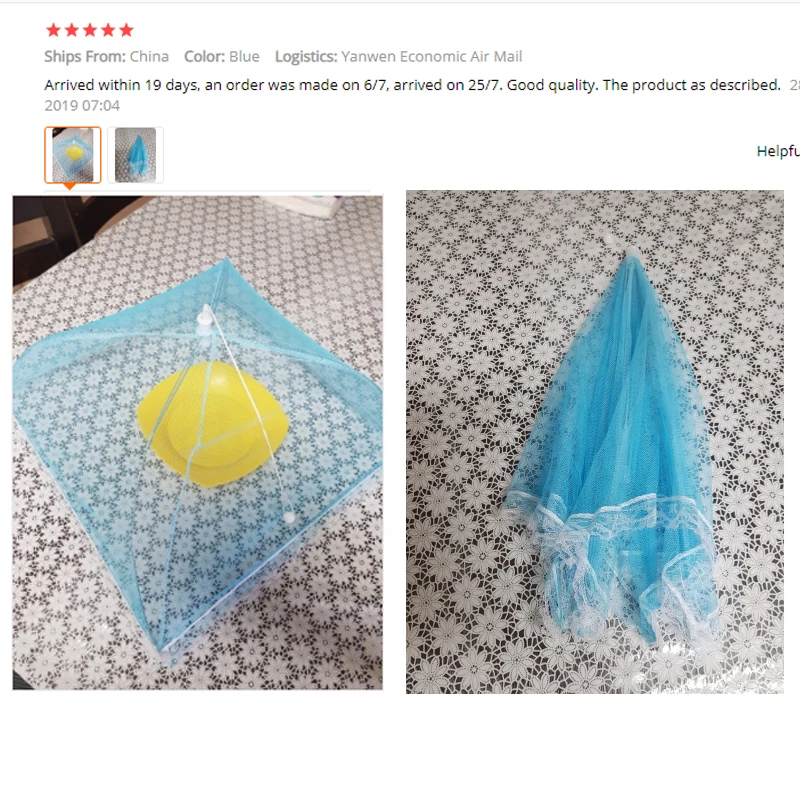Click the fifth red rating star
The image size is (800, 800).
(x=127, y=31)
